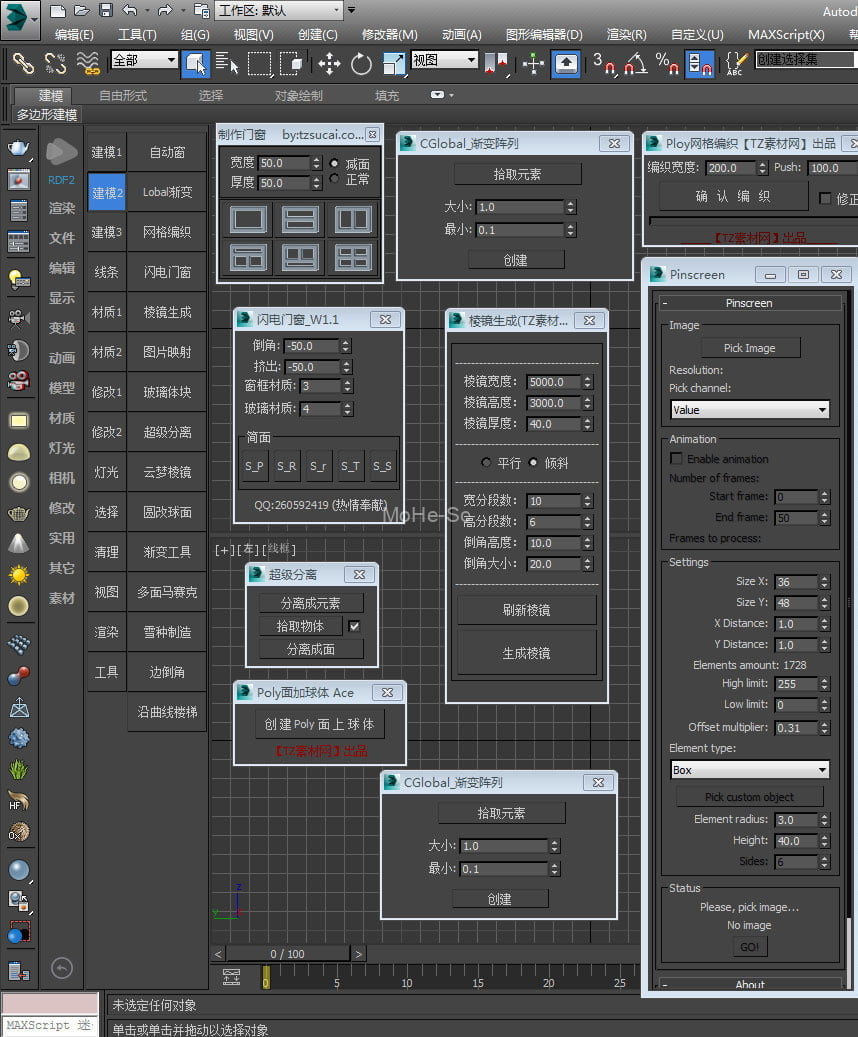Enable animation in the Pinscreen panel
The height and width of the screenshot is (1037, 858).
676,458
